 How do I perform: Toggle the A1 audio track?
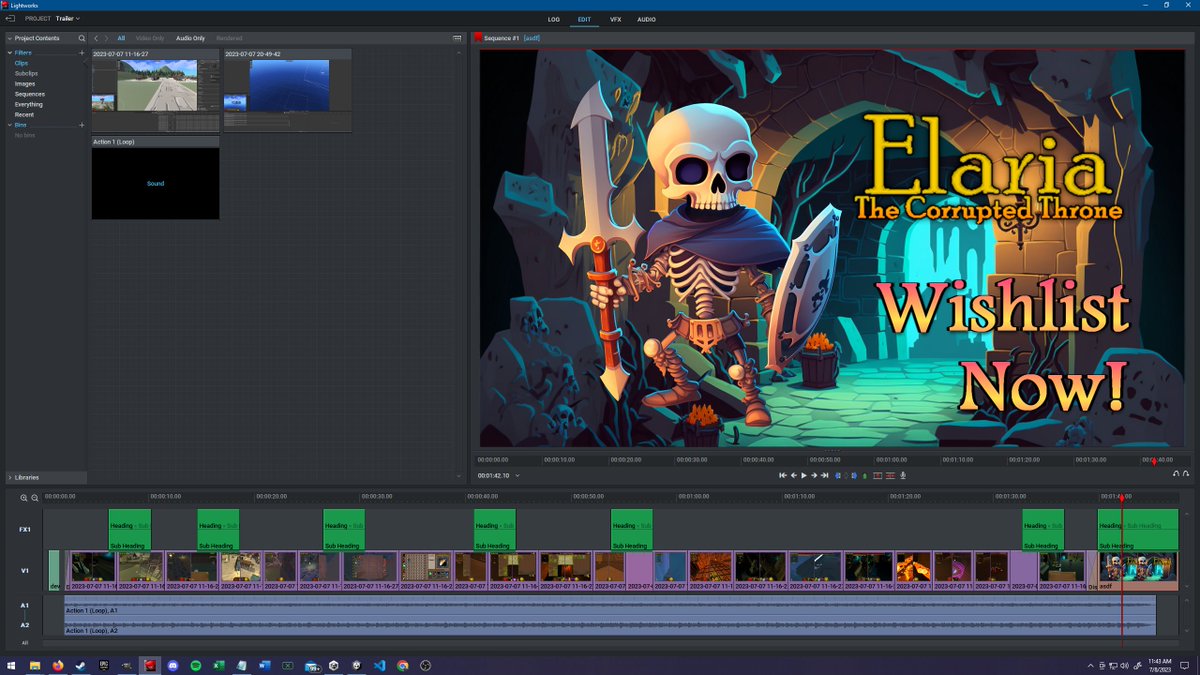[x=25, y=605]
